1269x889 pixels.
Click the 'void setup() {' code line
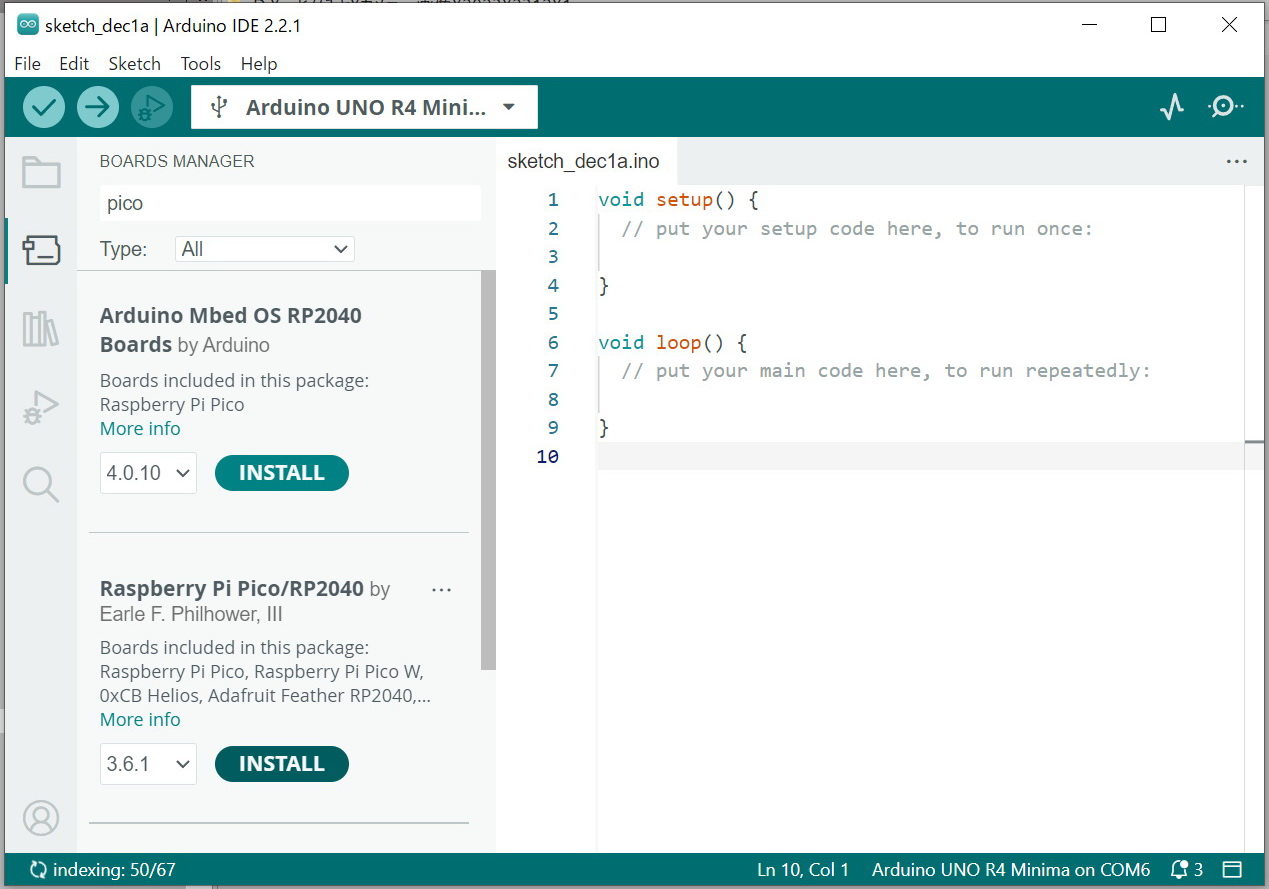[678, 200]
